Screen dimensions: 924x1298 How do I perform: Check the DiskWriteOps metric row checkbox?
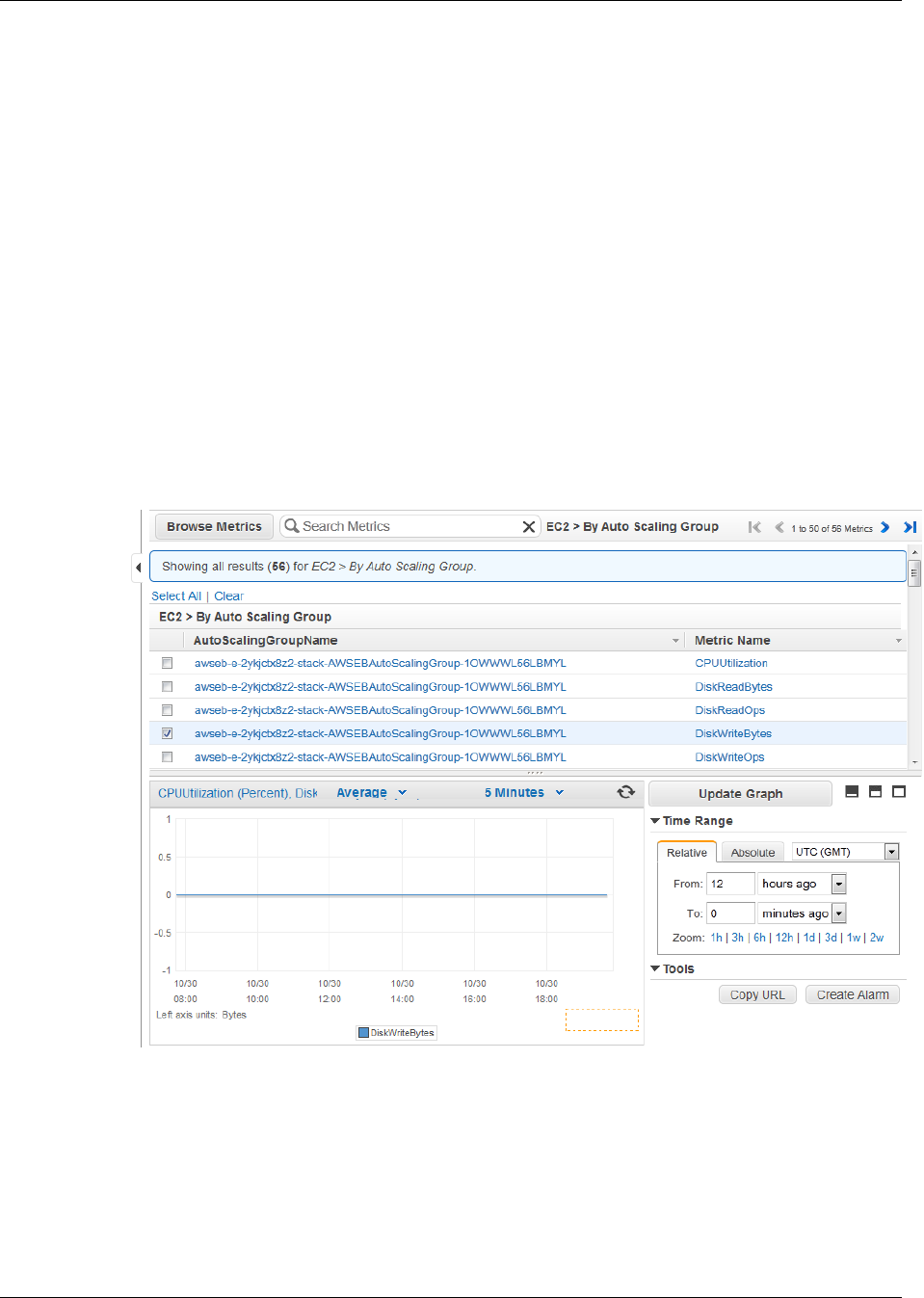point(167,757)
